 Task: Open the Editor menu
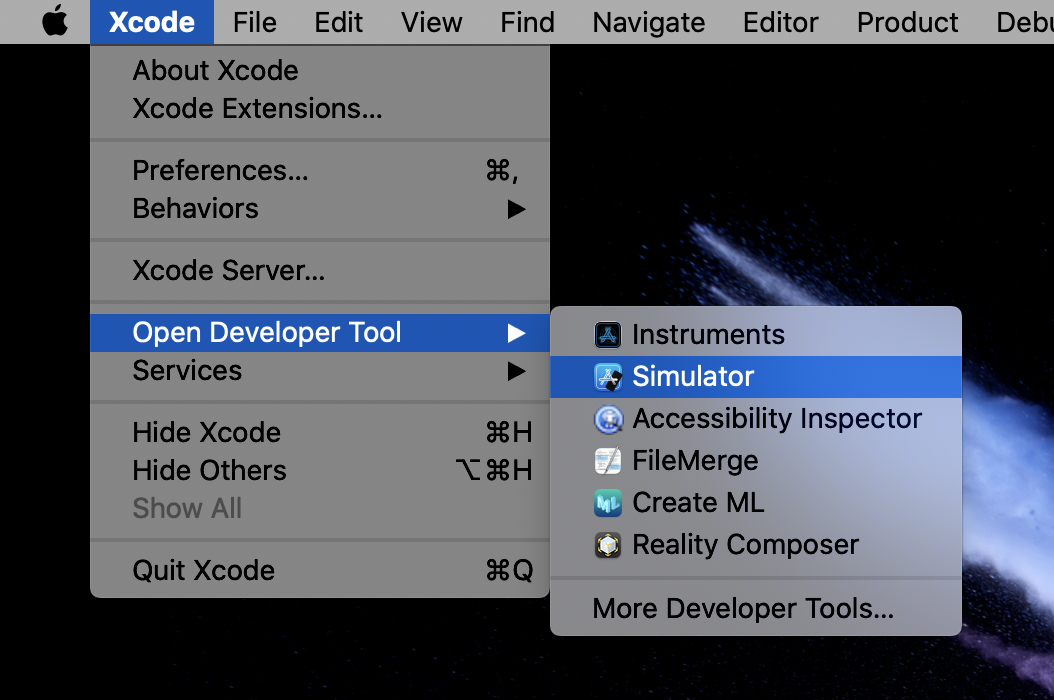pyautogui.click(x=780, y=22)
